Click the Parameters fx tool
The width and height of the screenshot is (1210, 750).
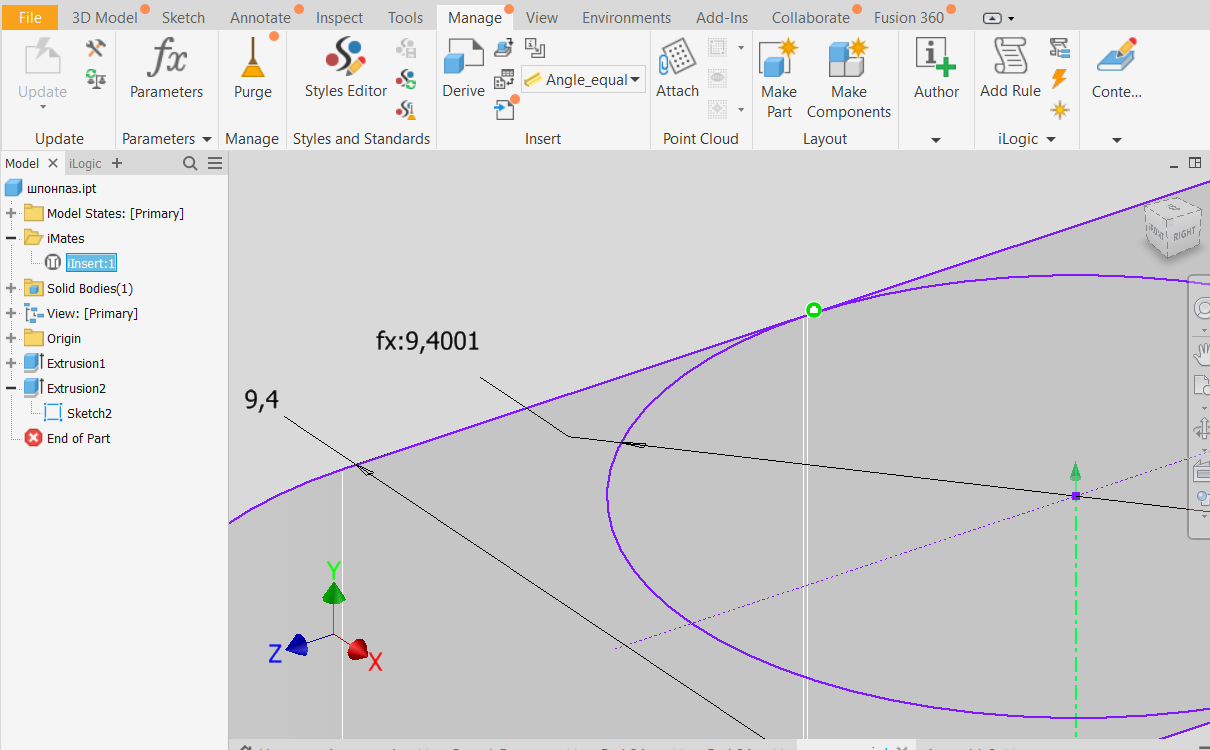point(166,68)
